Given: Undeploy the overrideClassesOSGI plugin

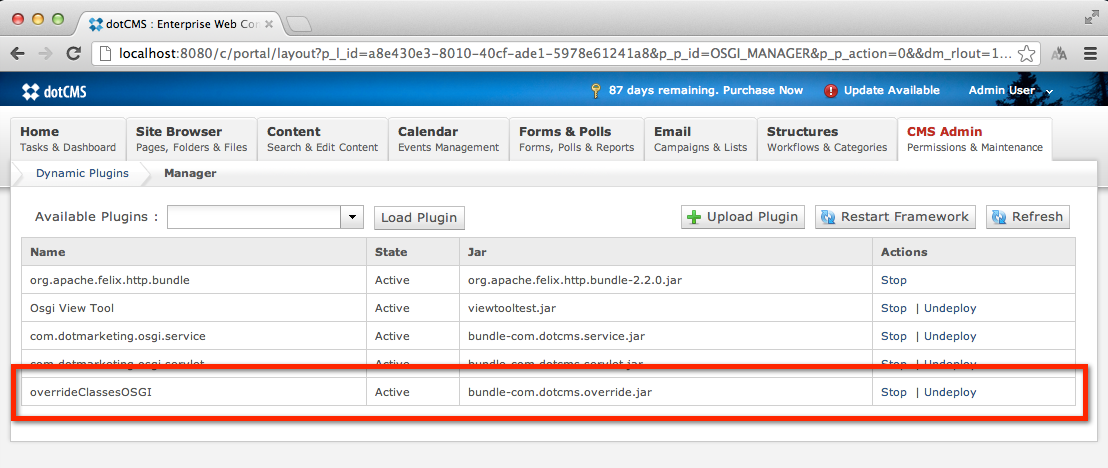Looking at the screenshot, I should 950,392.
